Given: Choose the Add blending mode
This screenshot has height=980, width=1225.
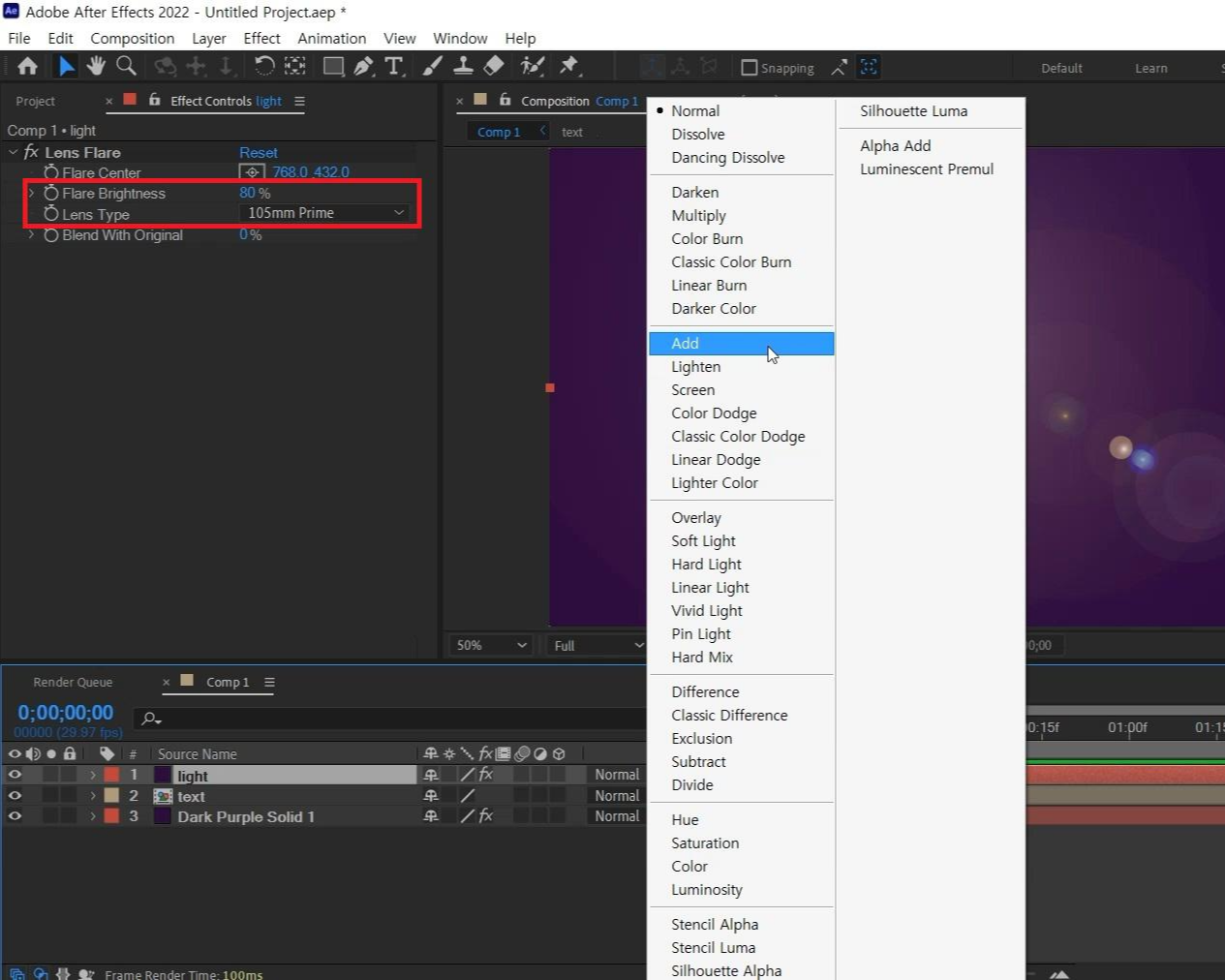Looking at the screenshot, I should [742, 344].
